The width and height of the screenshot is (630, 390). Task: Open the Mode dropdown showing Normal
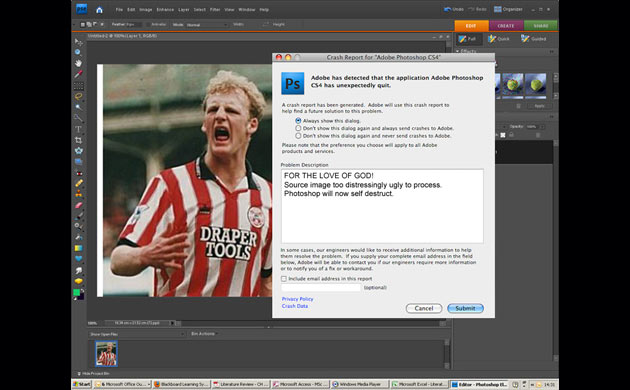[206, 25]
